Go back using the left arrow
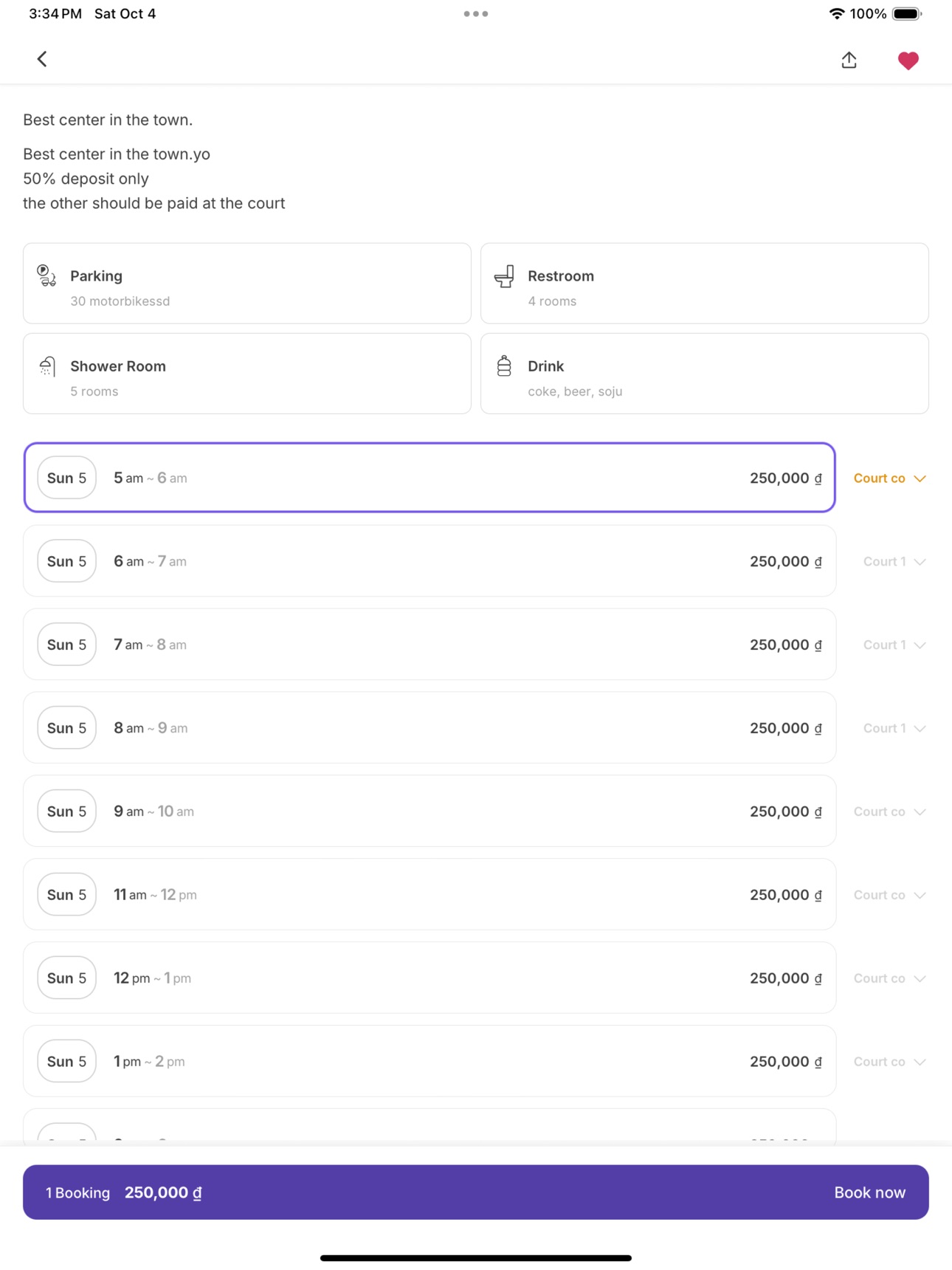This screenshot has height=1270, width=952. tap(42, 59)
